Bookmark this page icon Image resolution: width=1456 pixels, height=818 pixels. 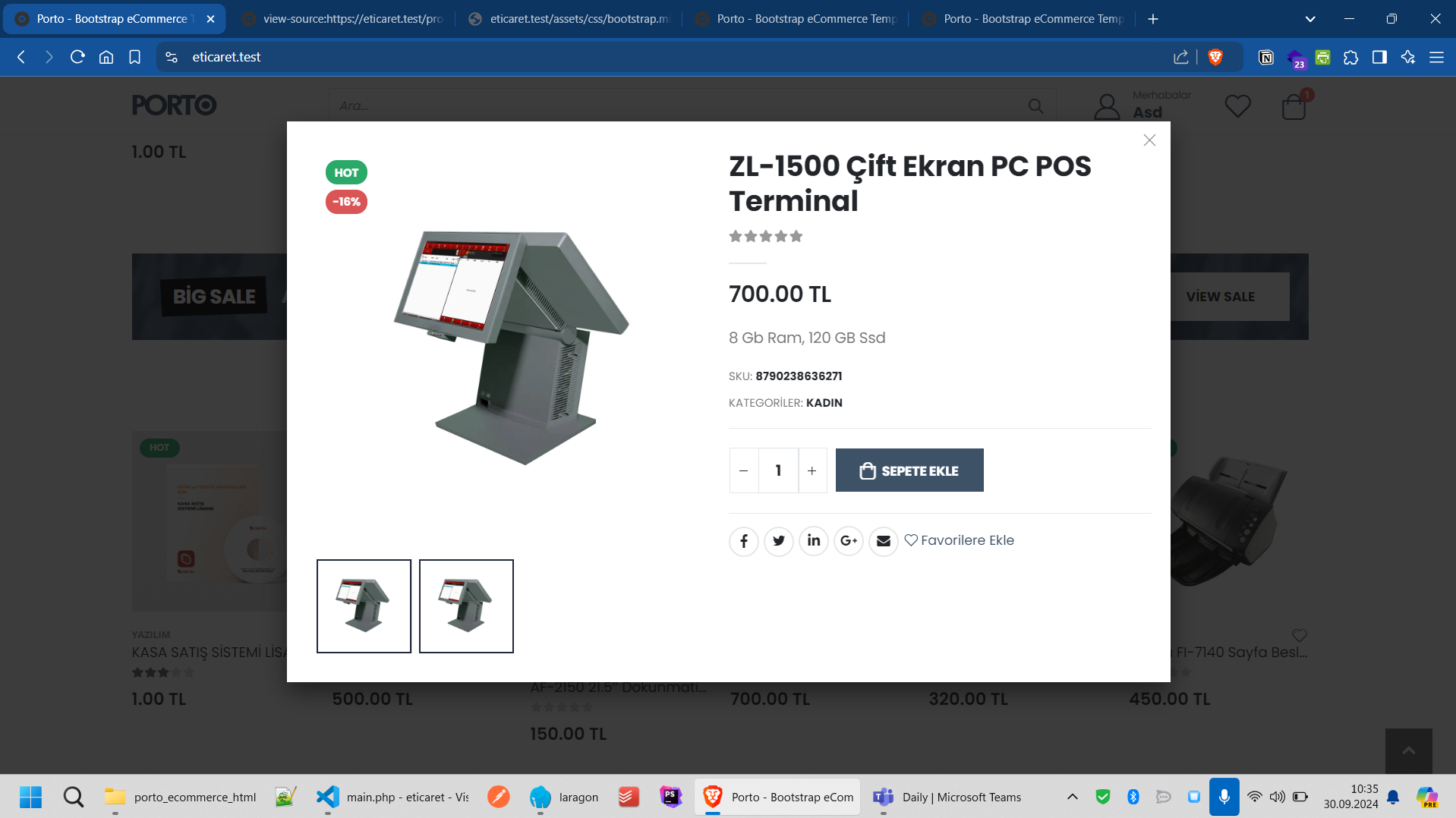(134, 57)
